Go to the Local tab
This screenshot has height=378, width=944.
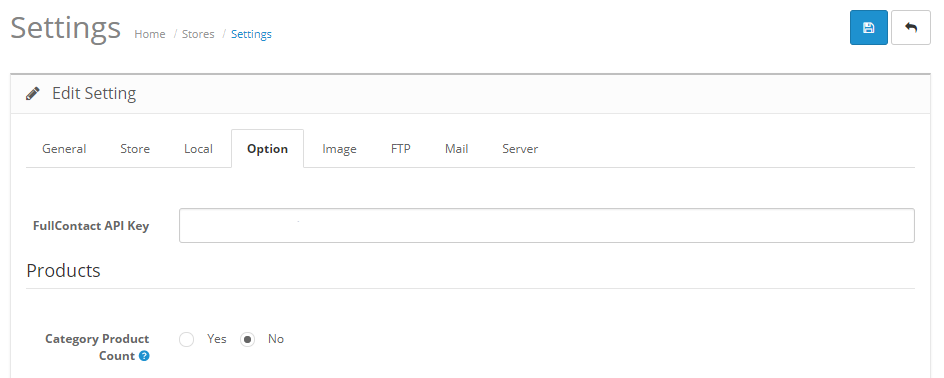point(198,149)
